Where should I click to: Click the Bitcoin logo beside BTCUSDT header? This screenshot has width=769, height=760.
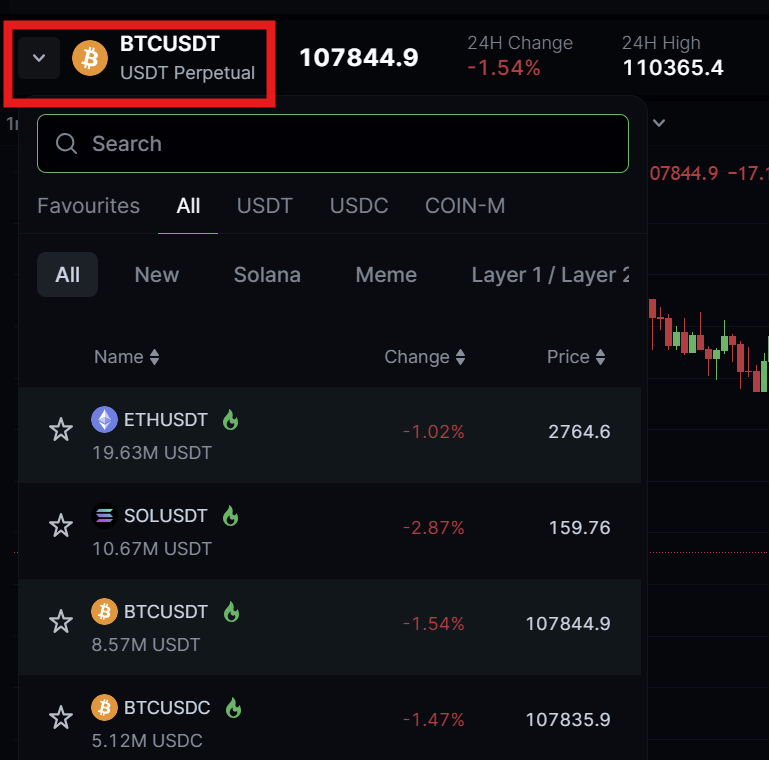pos(90,58)
